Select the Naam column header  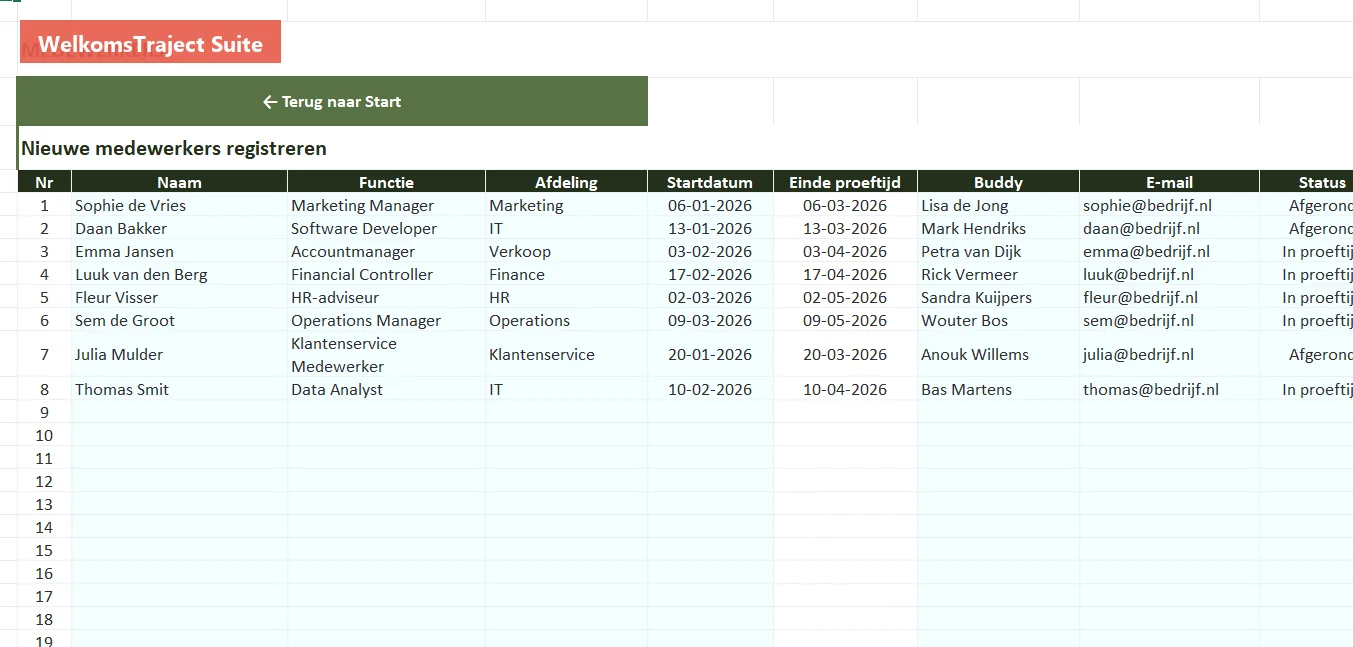point(180,182)
